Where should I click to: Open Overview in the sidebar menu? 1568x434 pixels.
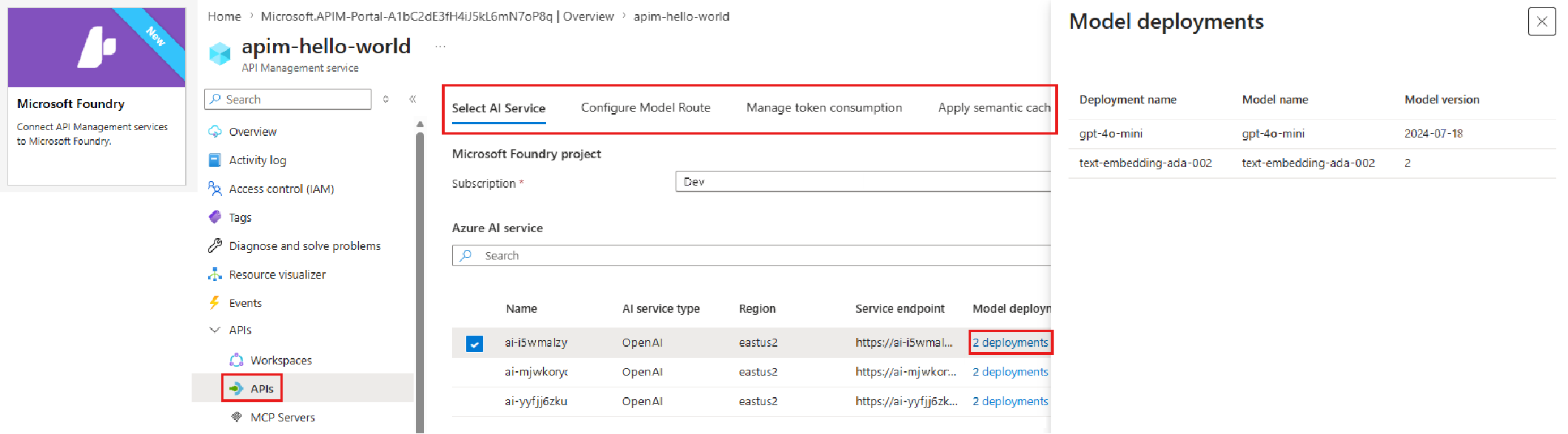tap(252, 132)
